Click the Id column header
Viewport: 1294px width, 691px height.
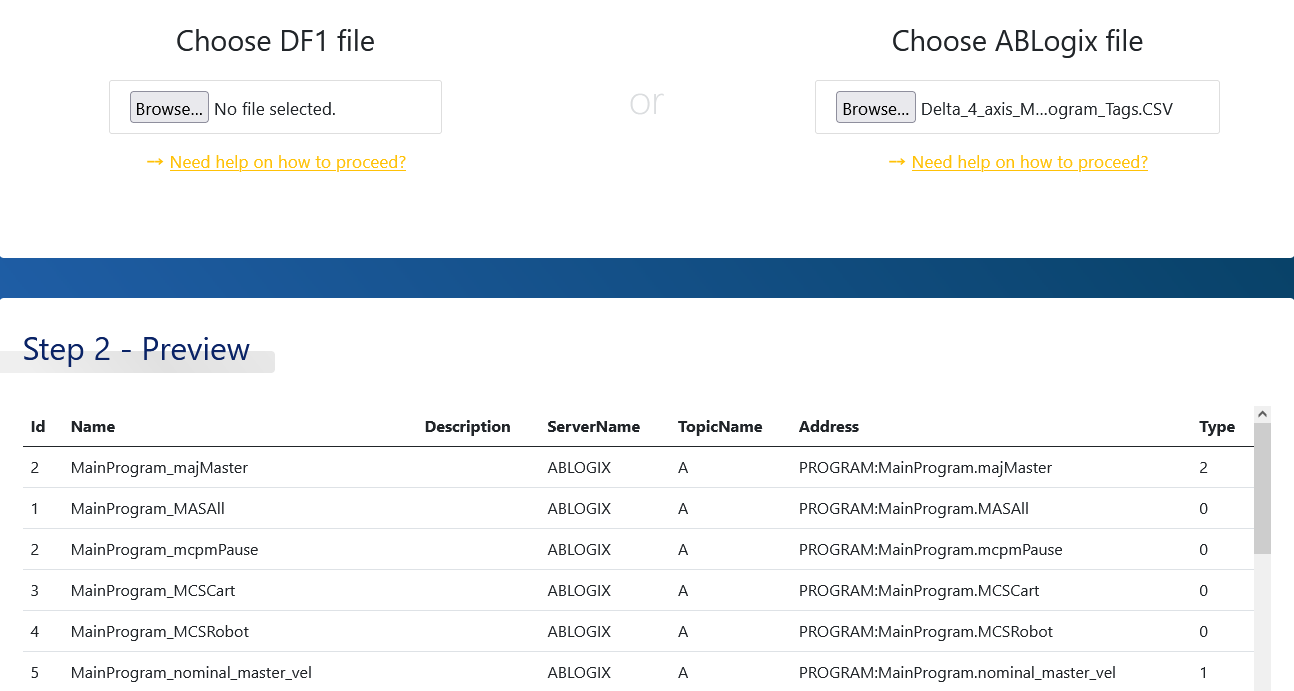tap(38, 426)
